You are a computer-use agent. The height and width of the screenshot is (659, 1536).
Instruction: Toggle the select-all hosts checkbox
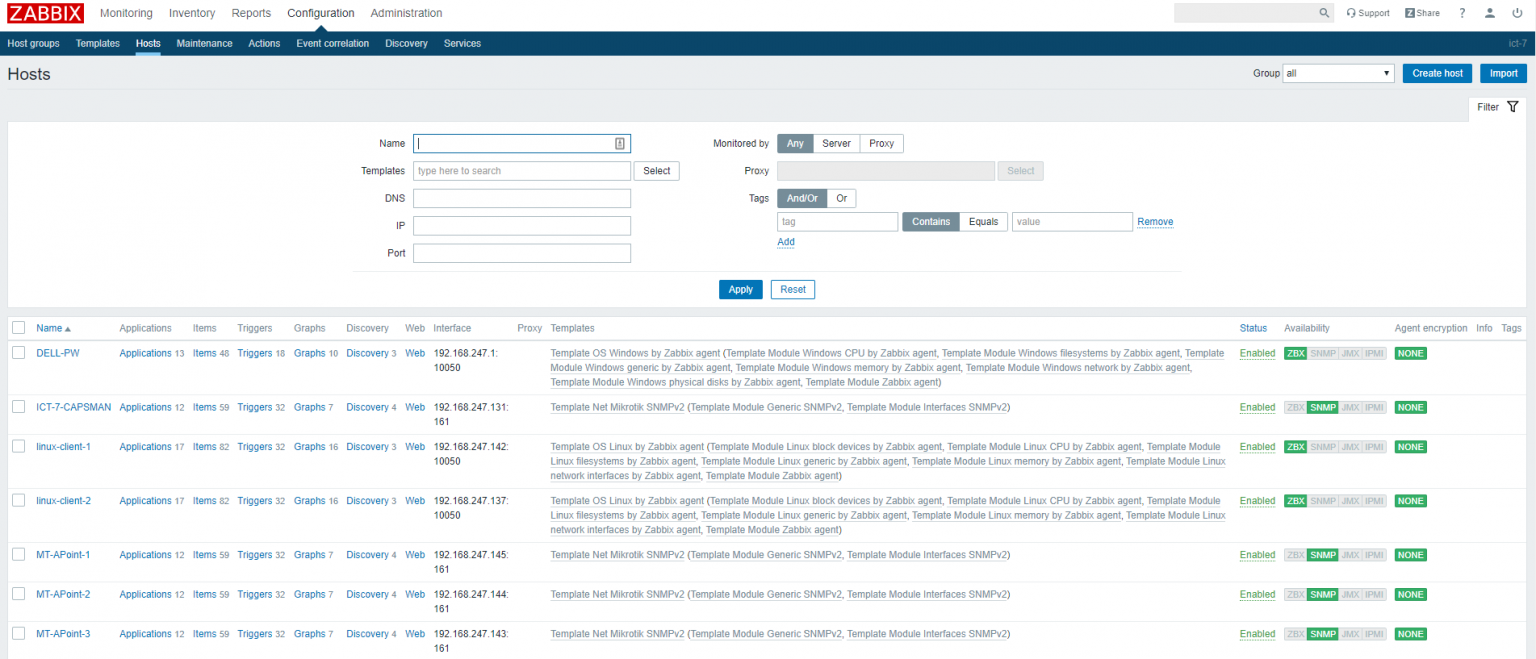point(17,327)
